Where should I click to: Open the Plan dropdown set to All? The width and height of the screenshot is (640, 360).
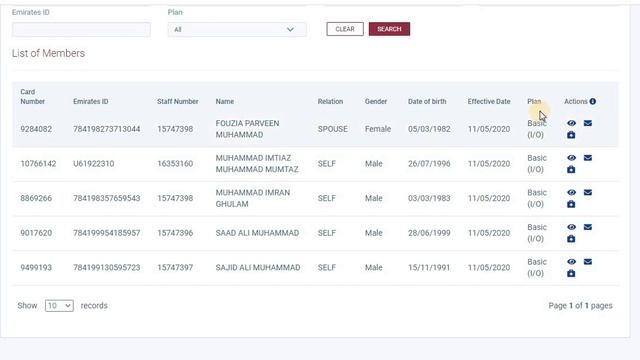237,29
